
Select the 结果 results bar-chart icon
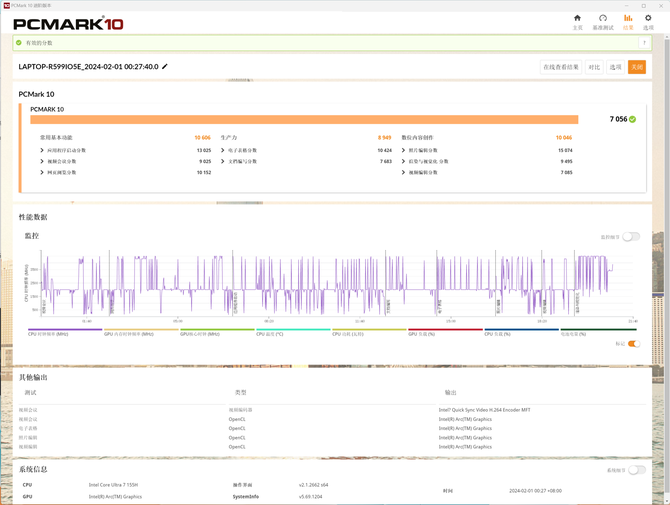pos(628,18)
